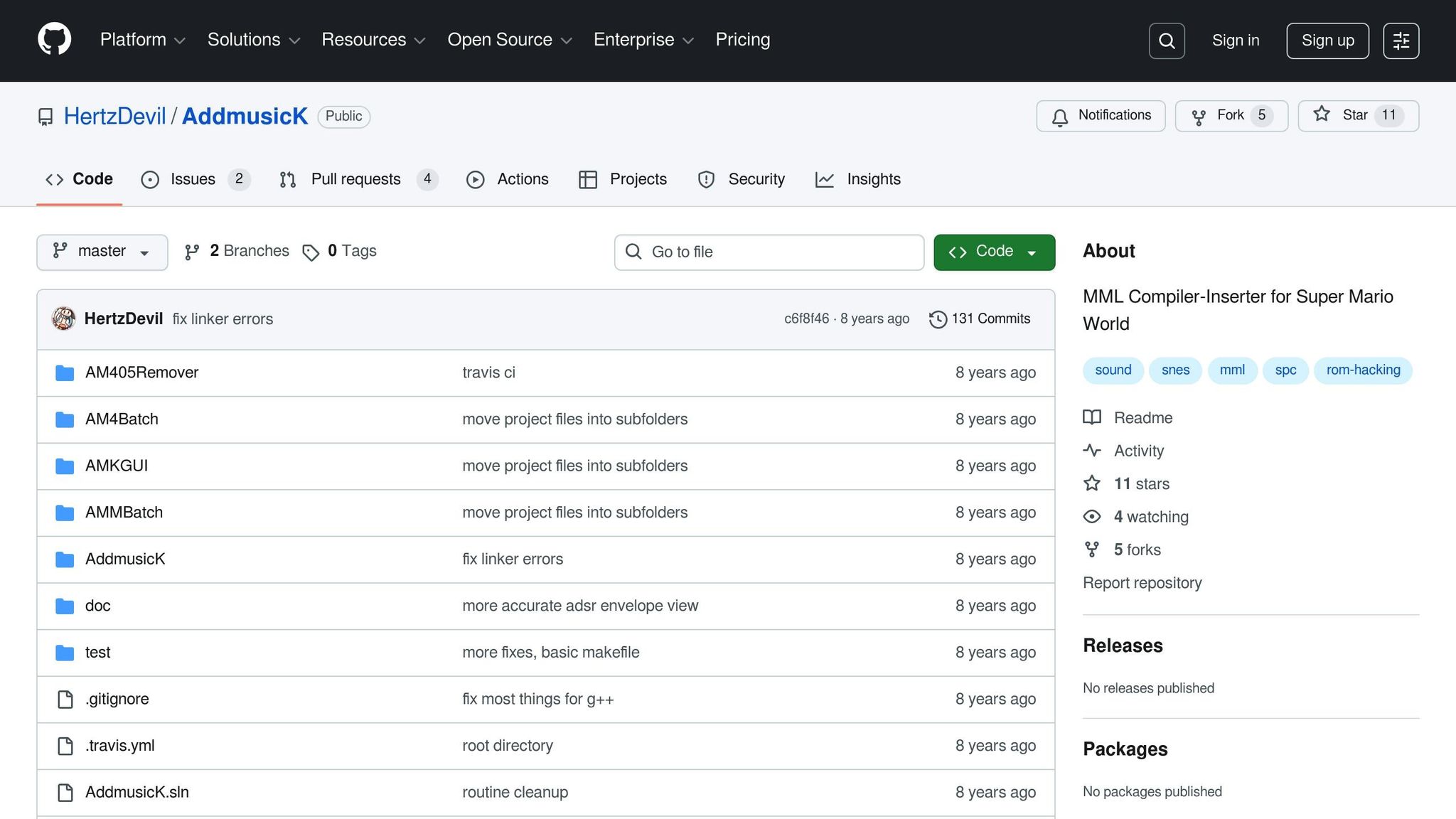Click the AM405Remover folder icon
The height and width of the screenshot is (819, 1456).
click(65, 373)
